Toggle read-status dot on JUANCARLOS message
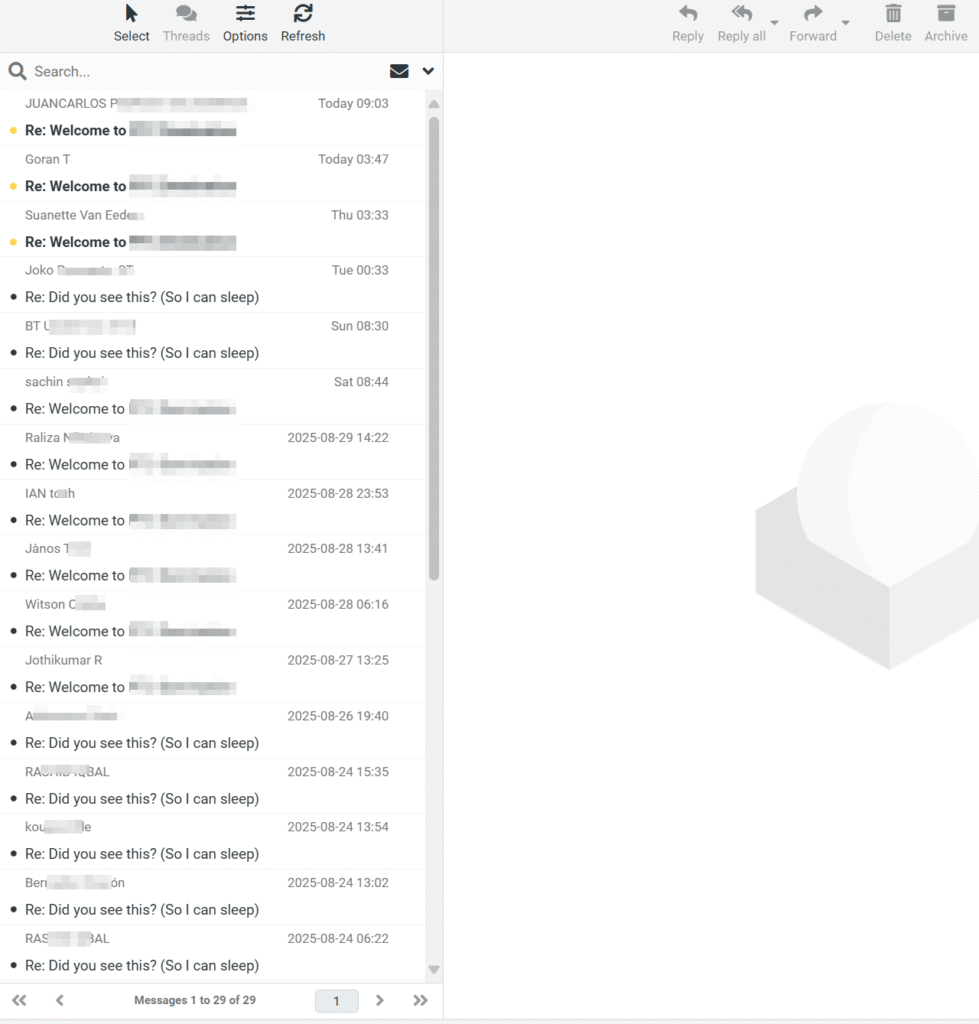Image resolution: width=979 pixels, height=1024 pixels. point(13,131)
